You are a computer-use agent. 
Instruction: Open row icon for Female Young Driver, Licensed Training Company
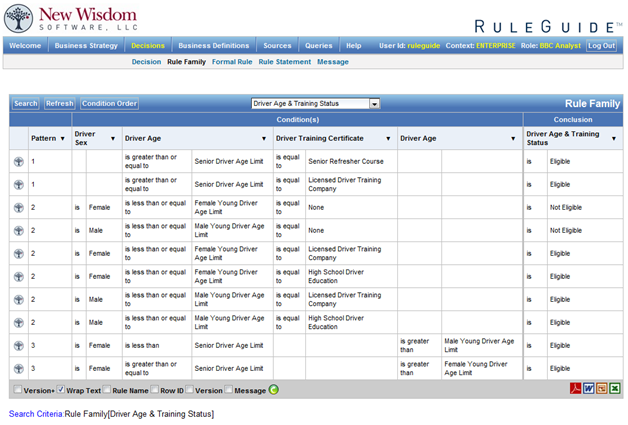(x=19, y=254)
